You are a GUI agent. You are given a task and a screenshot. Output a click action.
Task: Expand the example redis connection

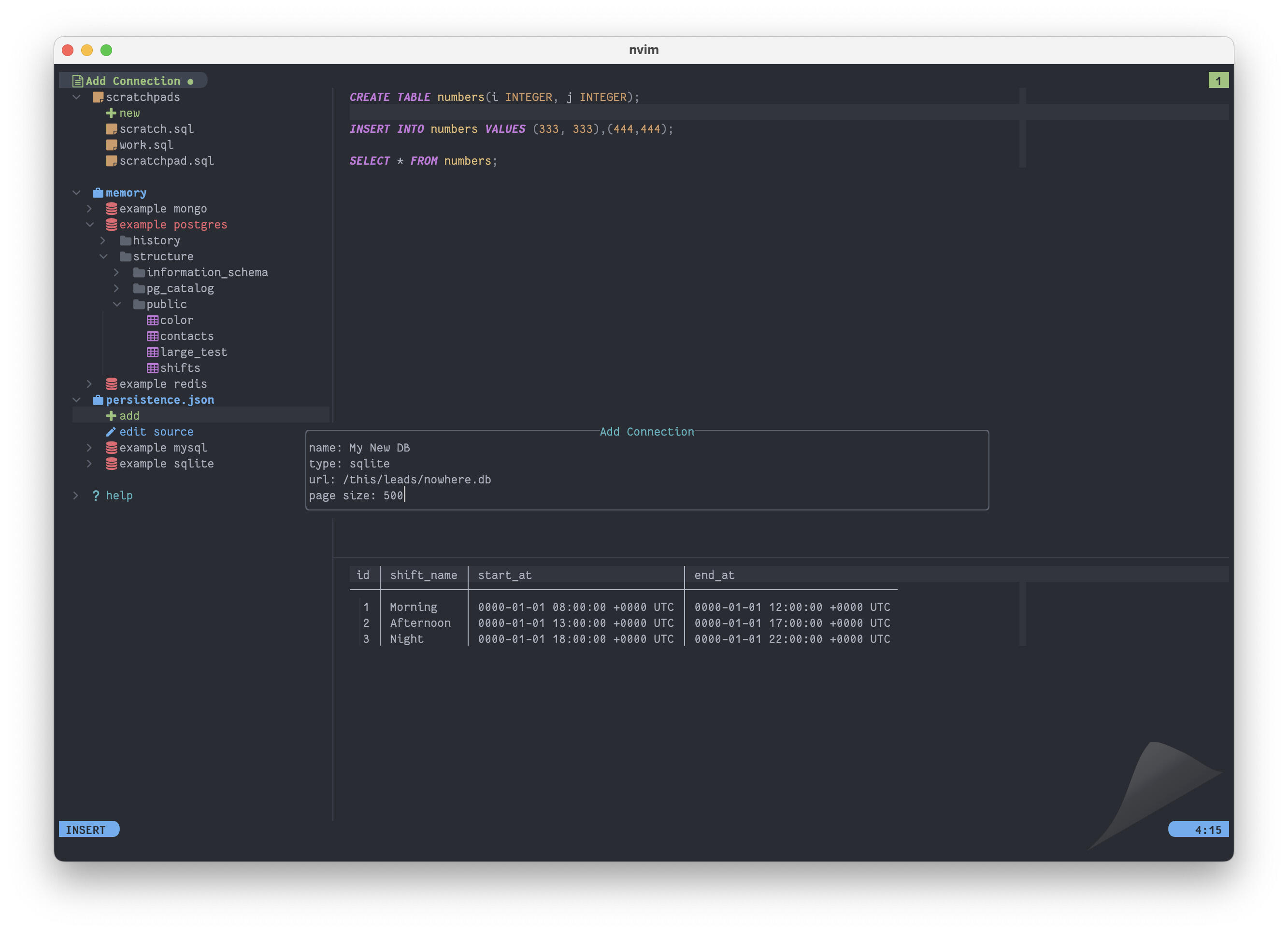[89, 384]
